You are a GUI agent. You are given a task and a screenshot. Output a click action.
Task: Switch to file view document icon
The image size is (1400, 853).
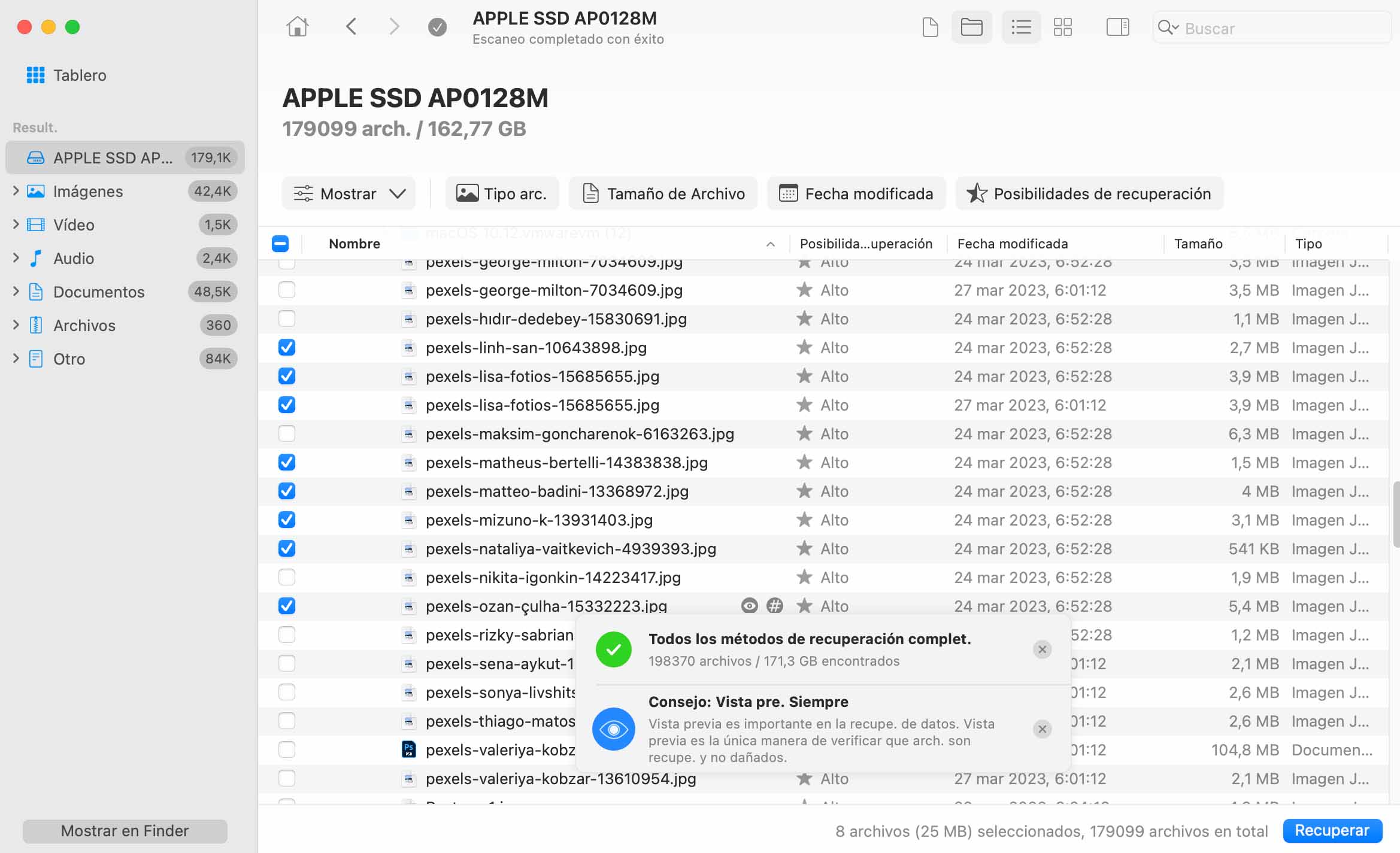click(x=930, y=27)
